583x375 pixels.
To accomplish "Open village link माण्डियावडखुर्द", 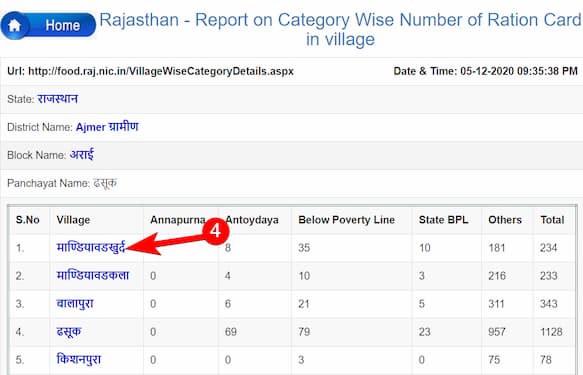I will (x=91, y=247).
